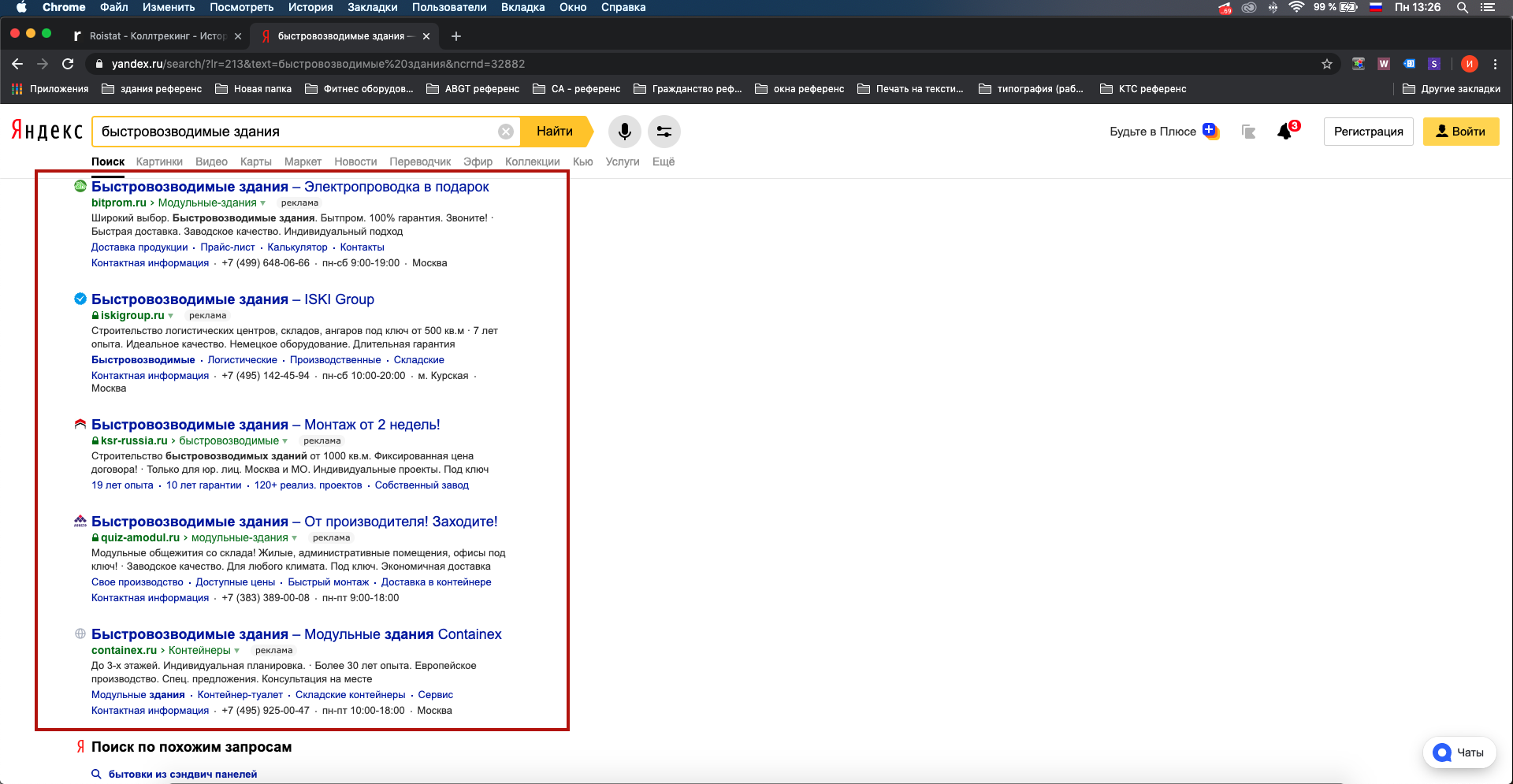Go back to previous page

[17, 64]
